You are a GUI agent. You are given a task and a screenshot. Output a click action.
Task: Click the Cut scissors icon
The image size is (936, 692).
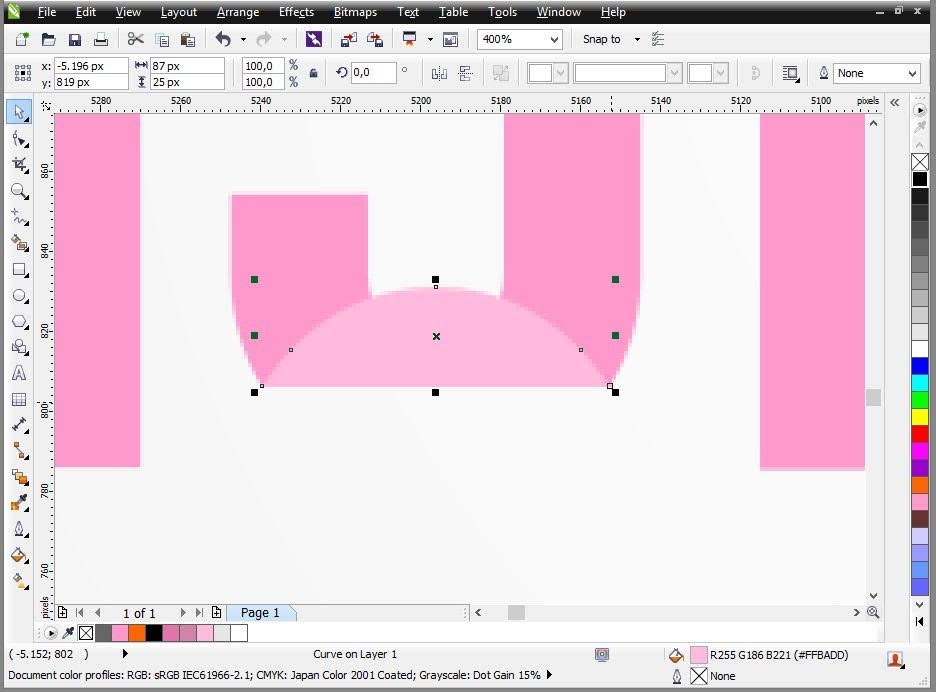tap(136, 39)
